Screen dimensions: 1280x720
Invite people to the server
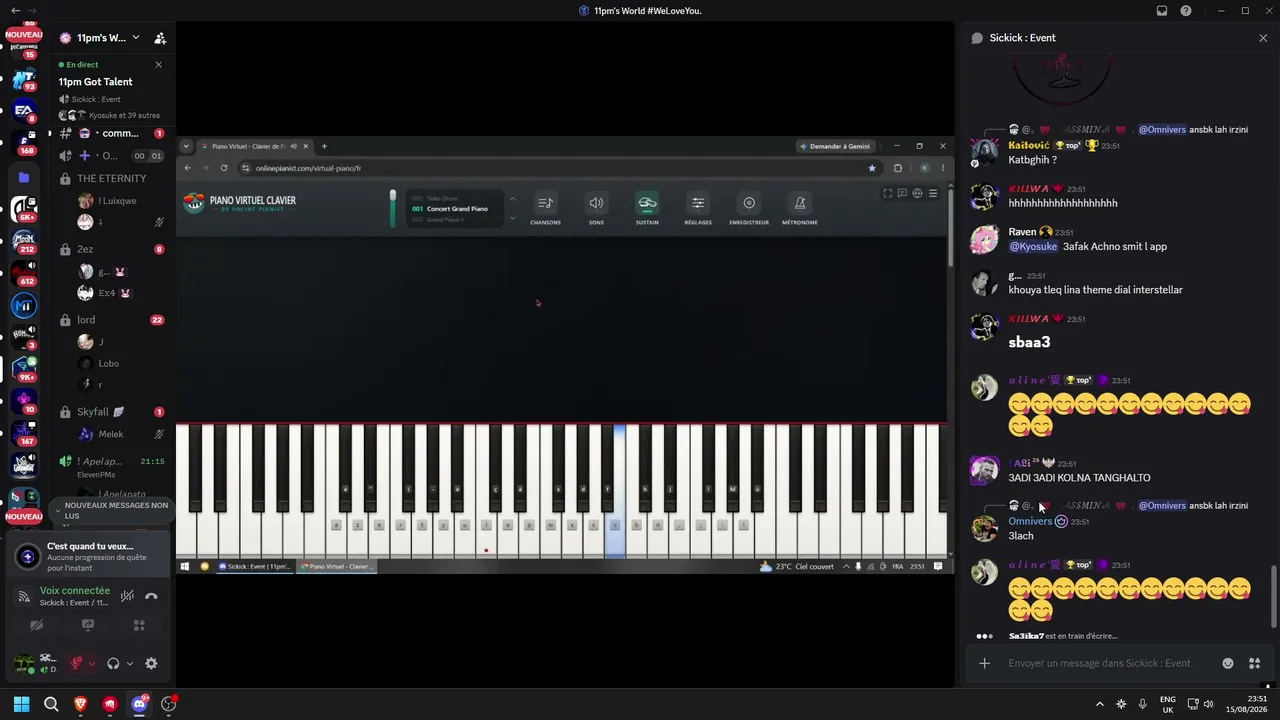[160, 38]
